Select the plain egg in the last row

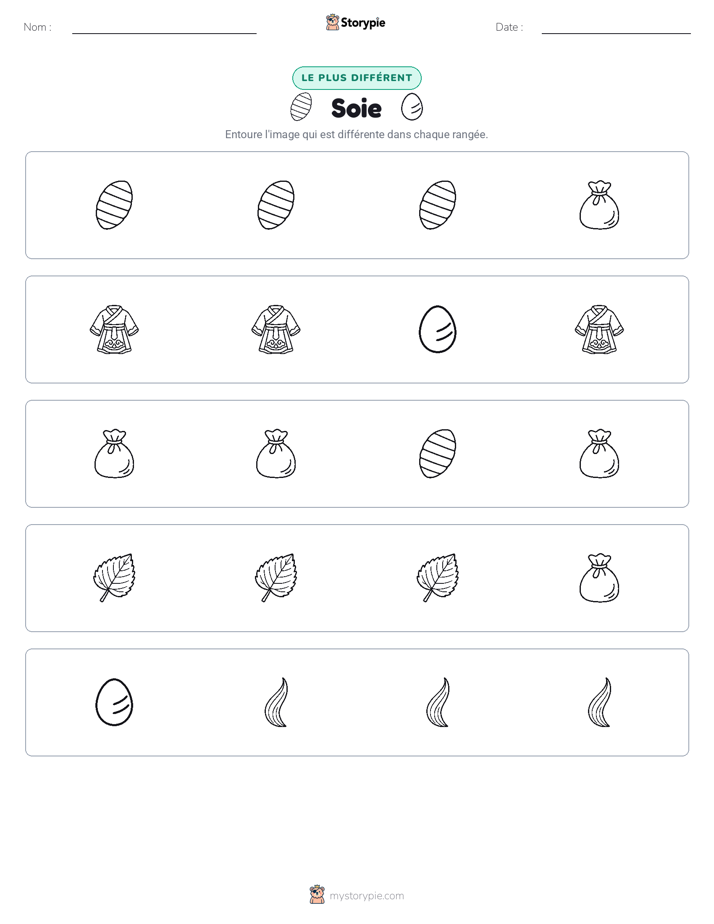(114, 702)
